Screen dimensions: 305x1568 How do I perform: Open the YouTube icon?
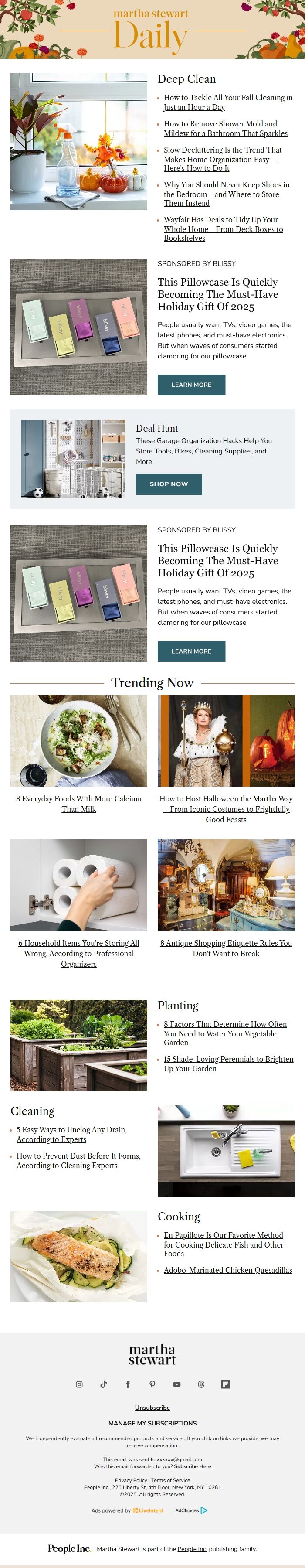(x=176, y=1384)
